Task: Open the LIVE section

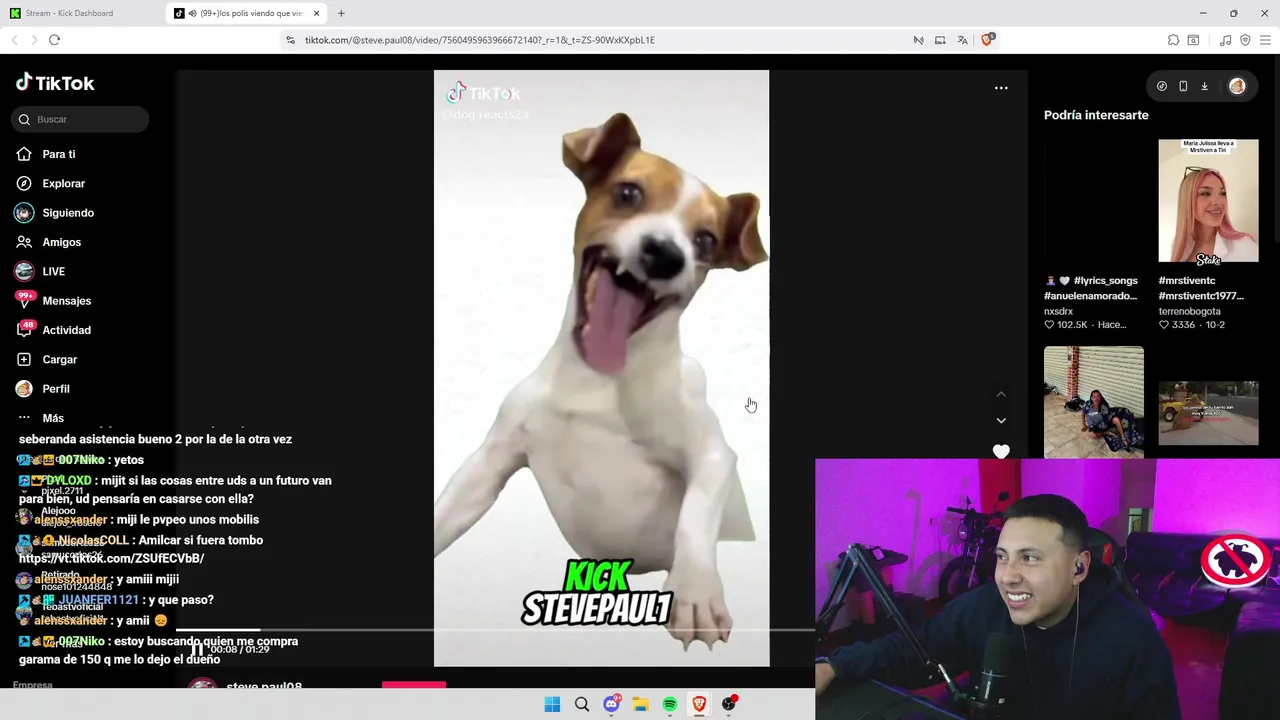Action: pos(54,271)
